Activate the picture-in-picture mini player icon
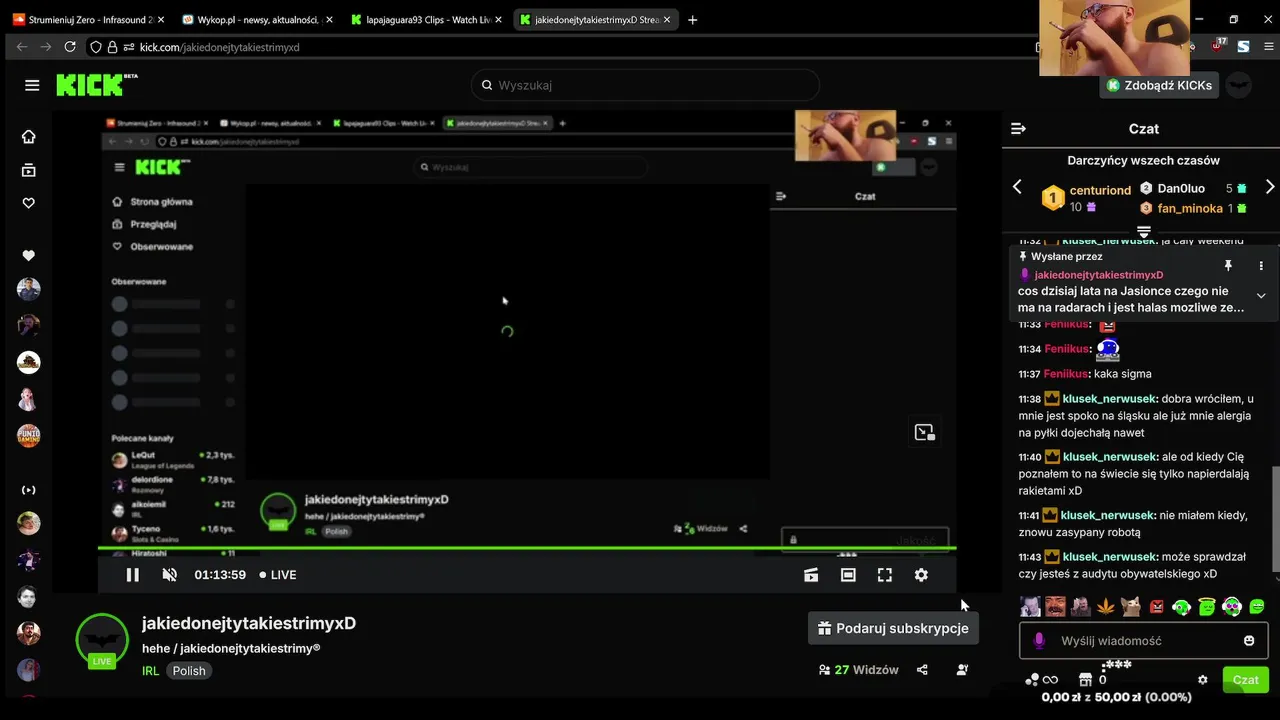1280x720 pixels. tap(924, 432)
